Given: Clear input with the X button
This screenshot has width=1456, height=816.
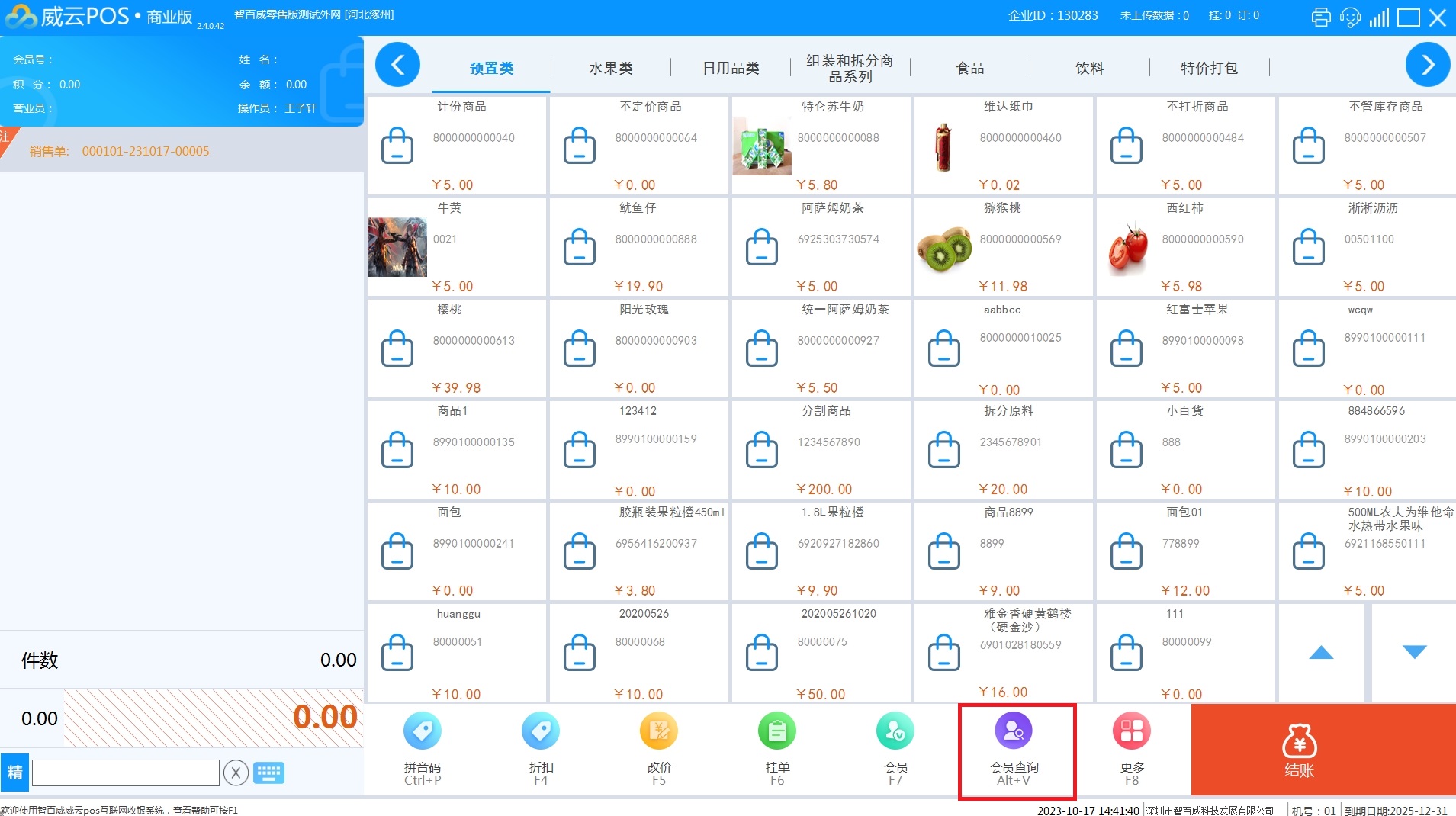Looking at the screenshot, I should pyautogui.click(x=236, y=773).
